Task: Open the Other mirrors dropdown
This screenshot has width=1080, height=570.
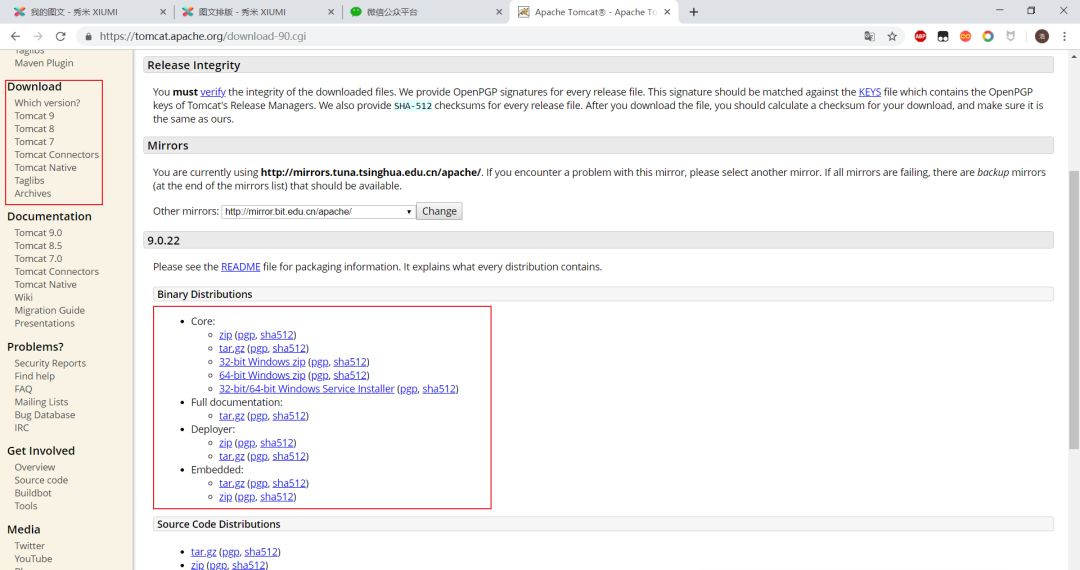Action: point(318,211)
